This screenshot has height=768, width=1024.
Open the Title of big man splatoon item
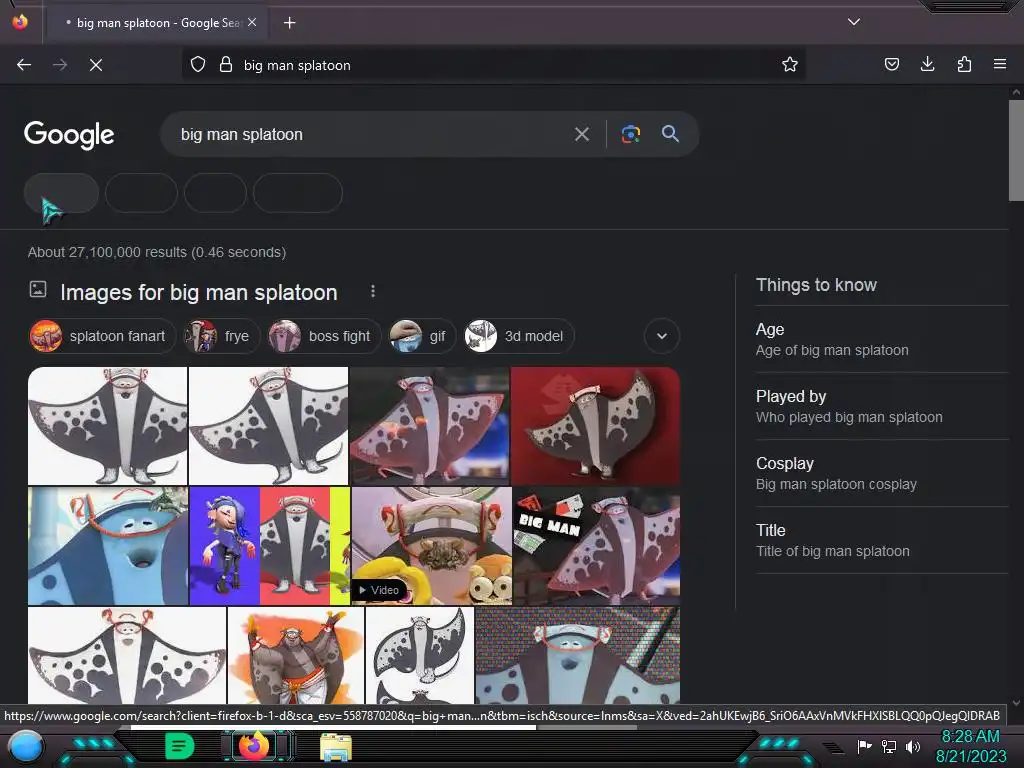[882, 540]
